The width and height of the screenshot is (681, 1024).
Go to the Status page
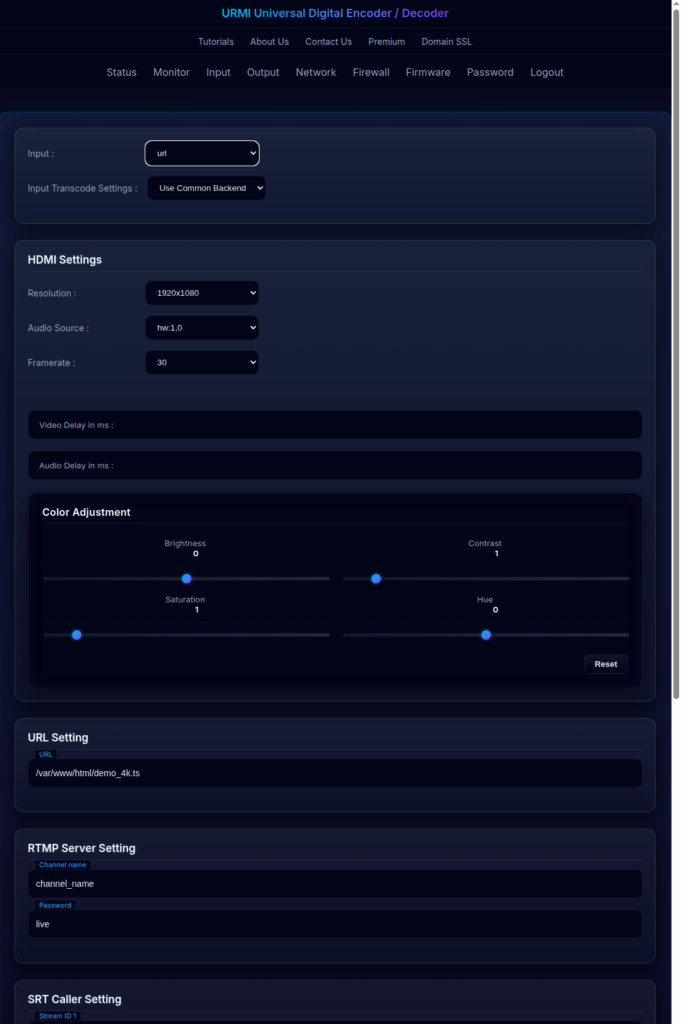[x=121, y=72]
